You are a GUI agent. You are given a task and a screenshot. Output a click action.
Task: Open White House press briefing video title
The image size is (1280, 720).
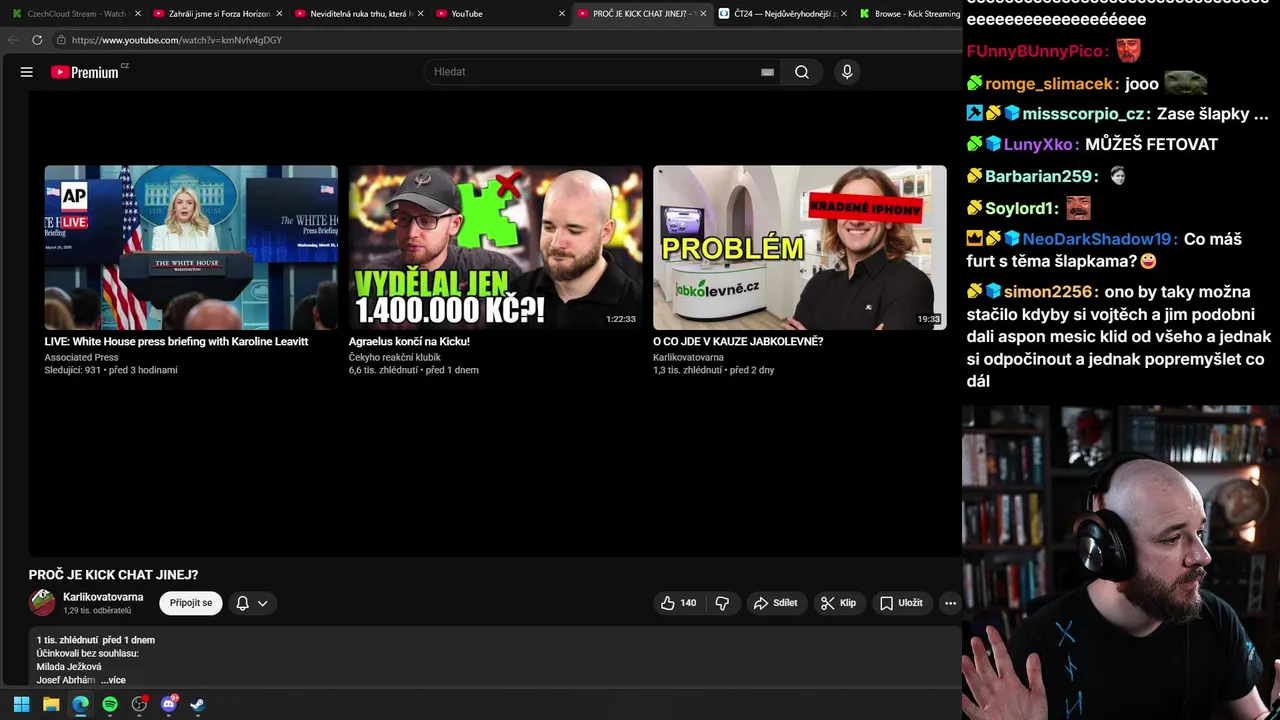pyautogui.click(x=176, y=342)
